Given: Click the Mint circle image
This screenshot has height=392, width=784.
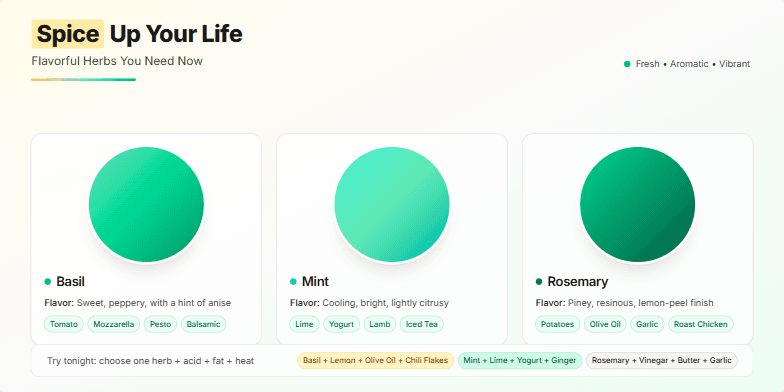Looking at the screenshot, I should (392, 204).
